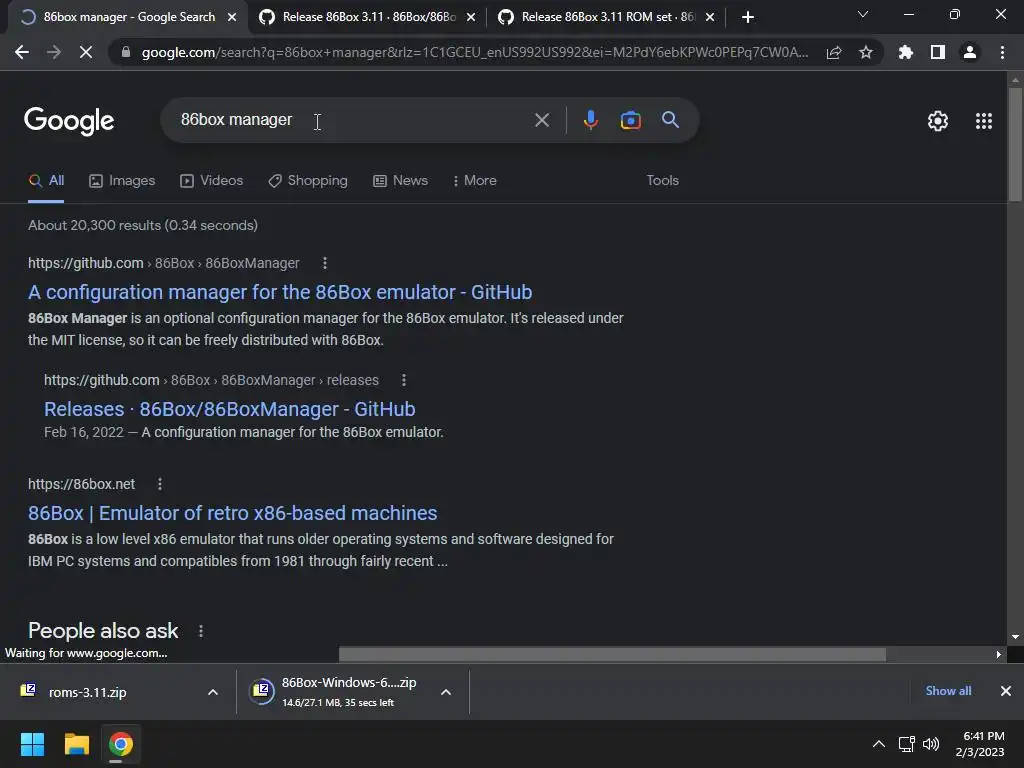Image resolution: width=1024 pixels, height=768 pixels.
Task: Open options beside People also ask
Action: [200, 631]
